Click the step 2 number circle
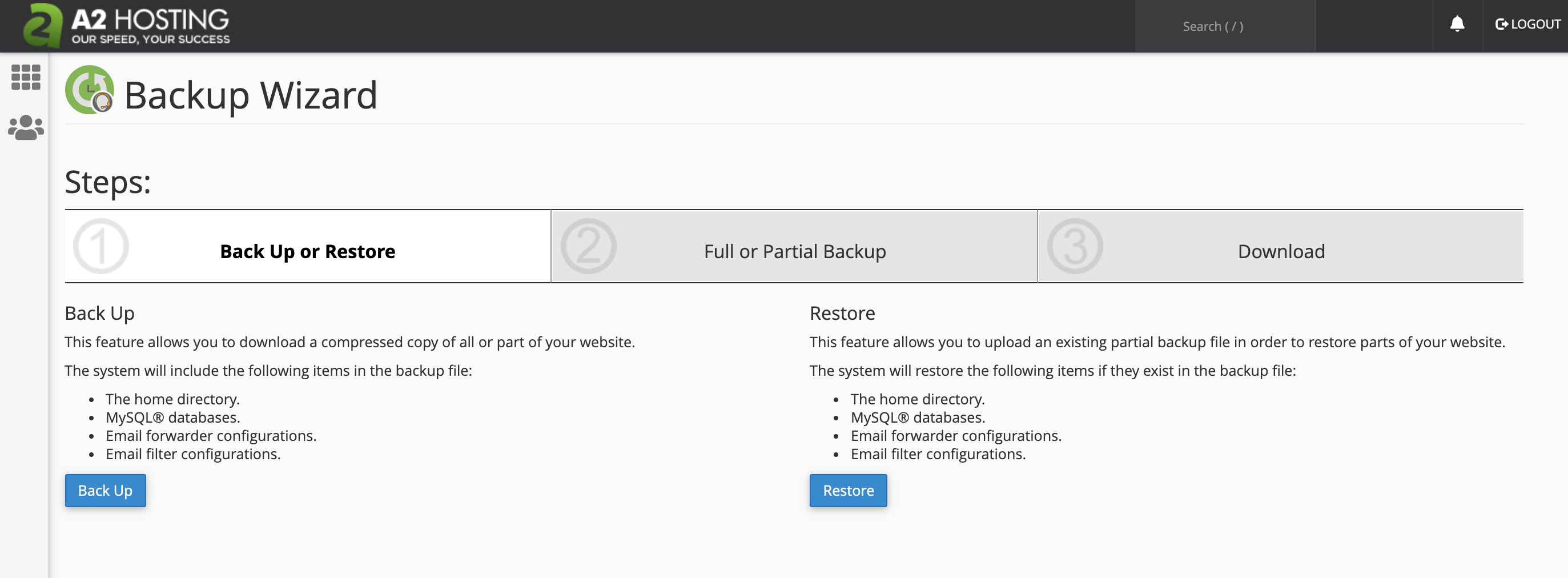The height and width of the screenshot is (578, 1568). click(x=588, y=247)
